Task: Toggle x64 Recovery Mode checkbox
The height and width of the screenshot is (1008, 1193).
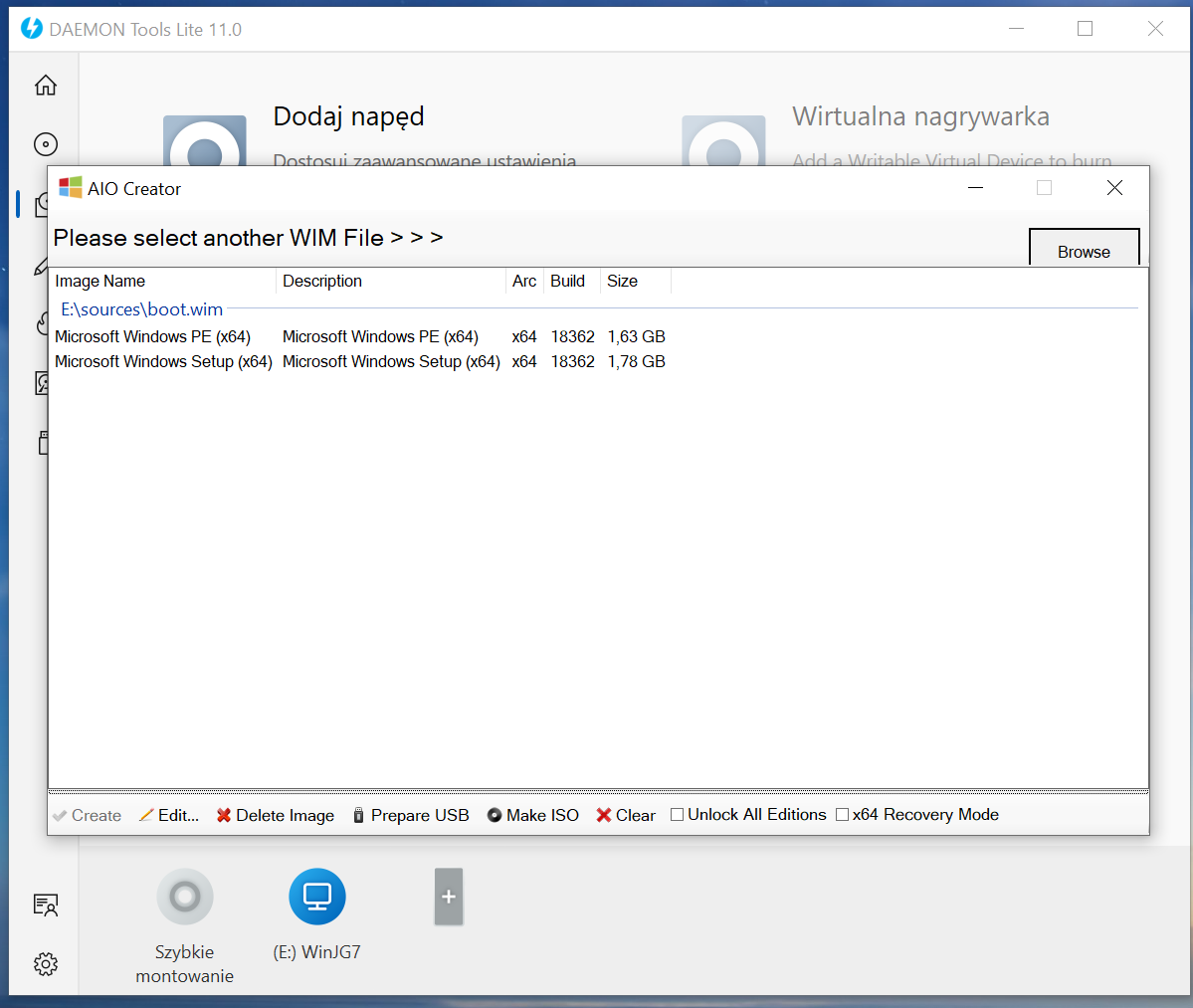Action: coord(842,815)
